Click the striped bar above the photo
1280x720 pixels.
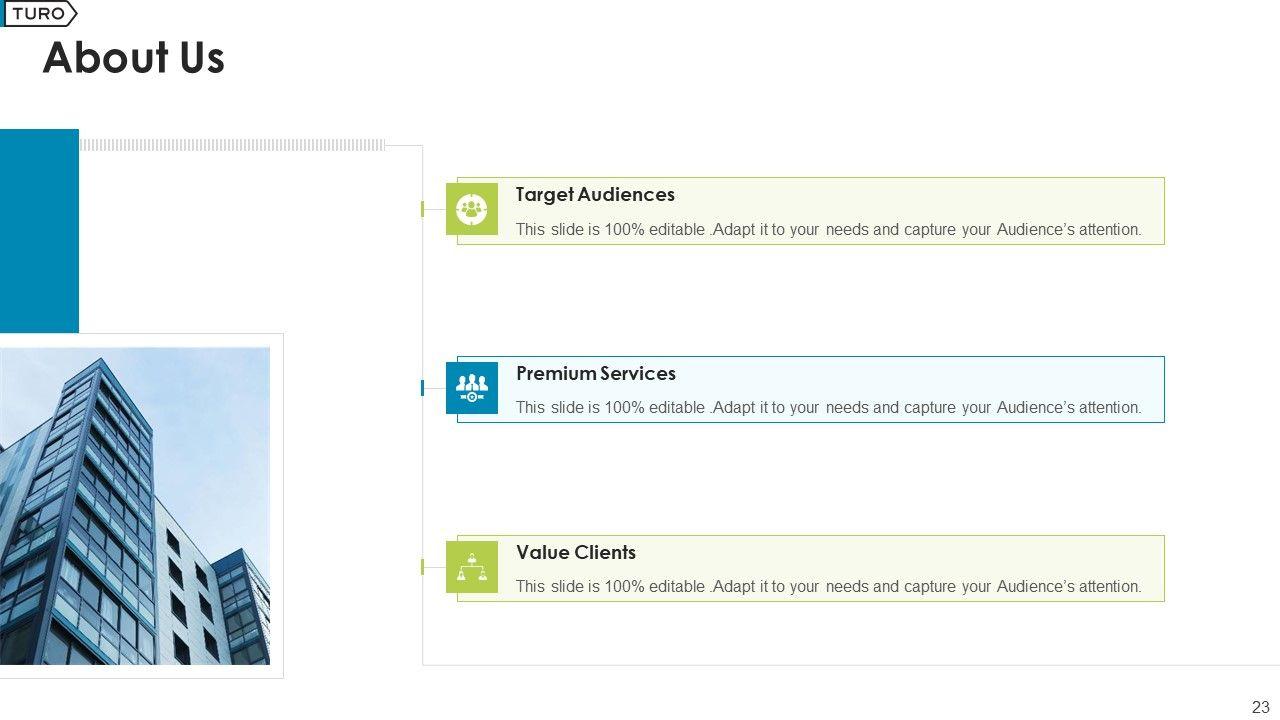coord(232,145)
